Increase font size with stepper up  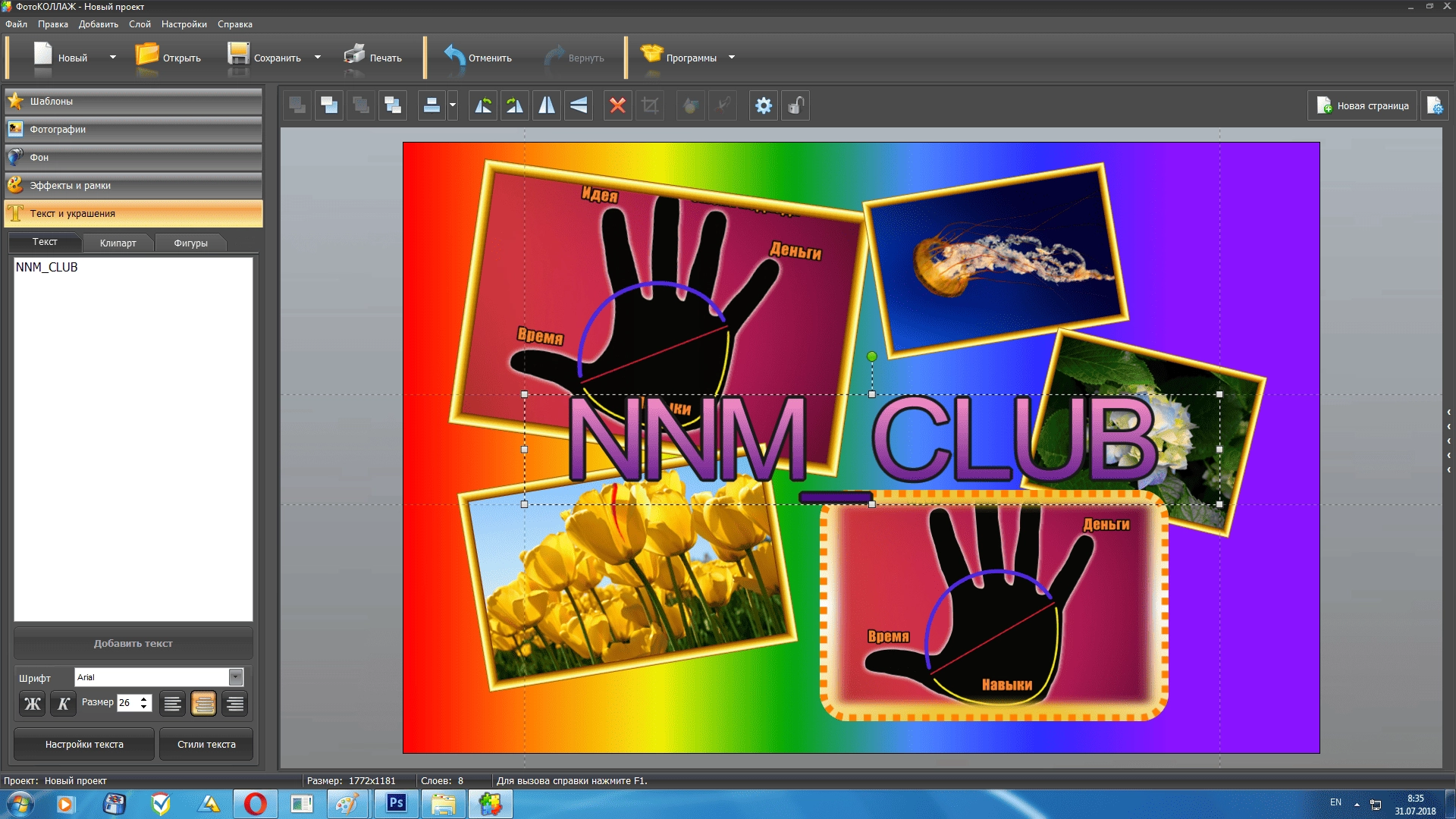144,698
